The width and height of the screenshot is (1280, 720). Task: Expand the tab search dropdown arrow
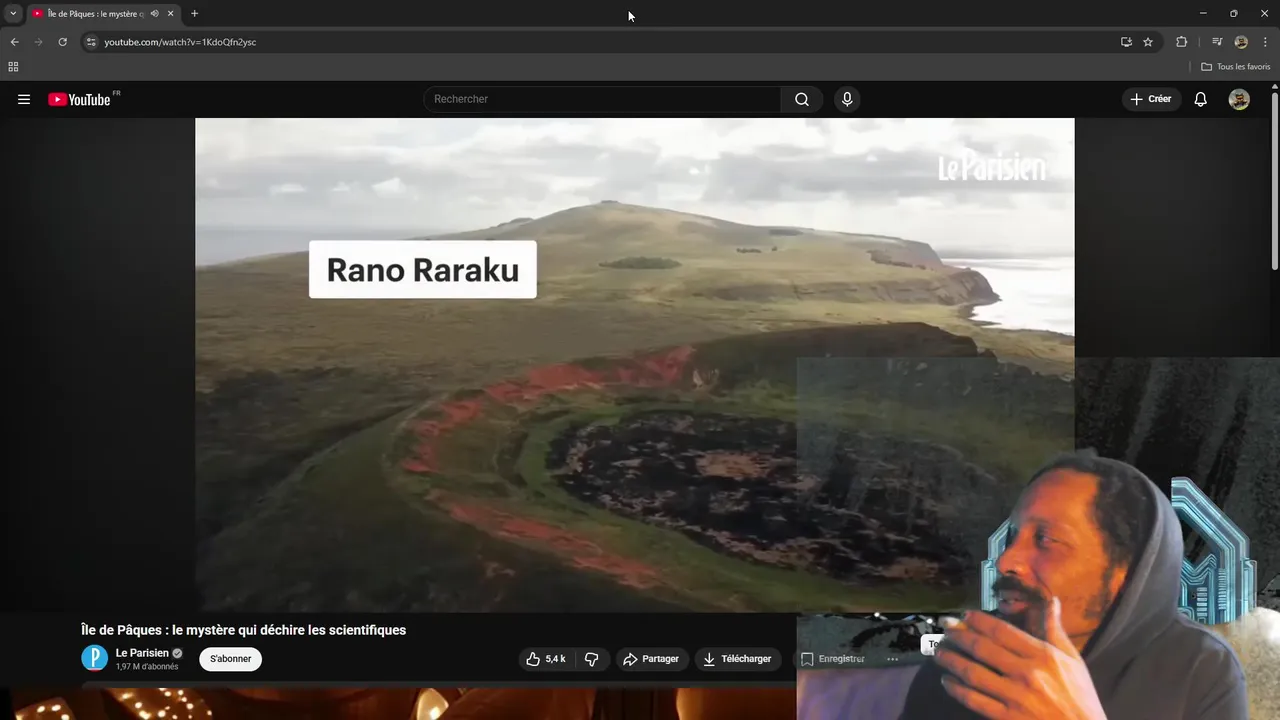click(x=13, y=14)
